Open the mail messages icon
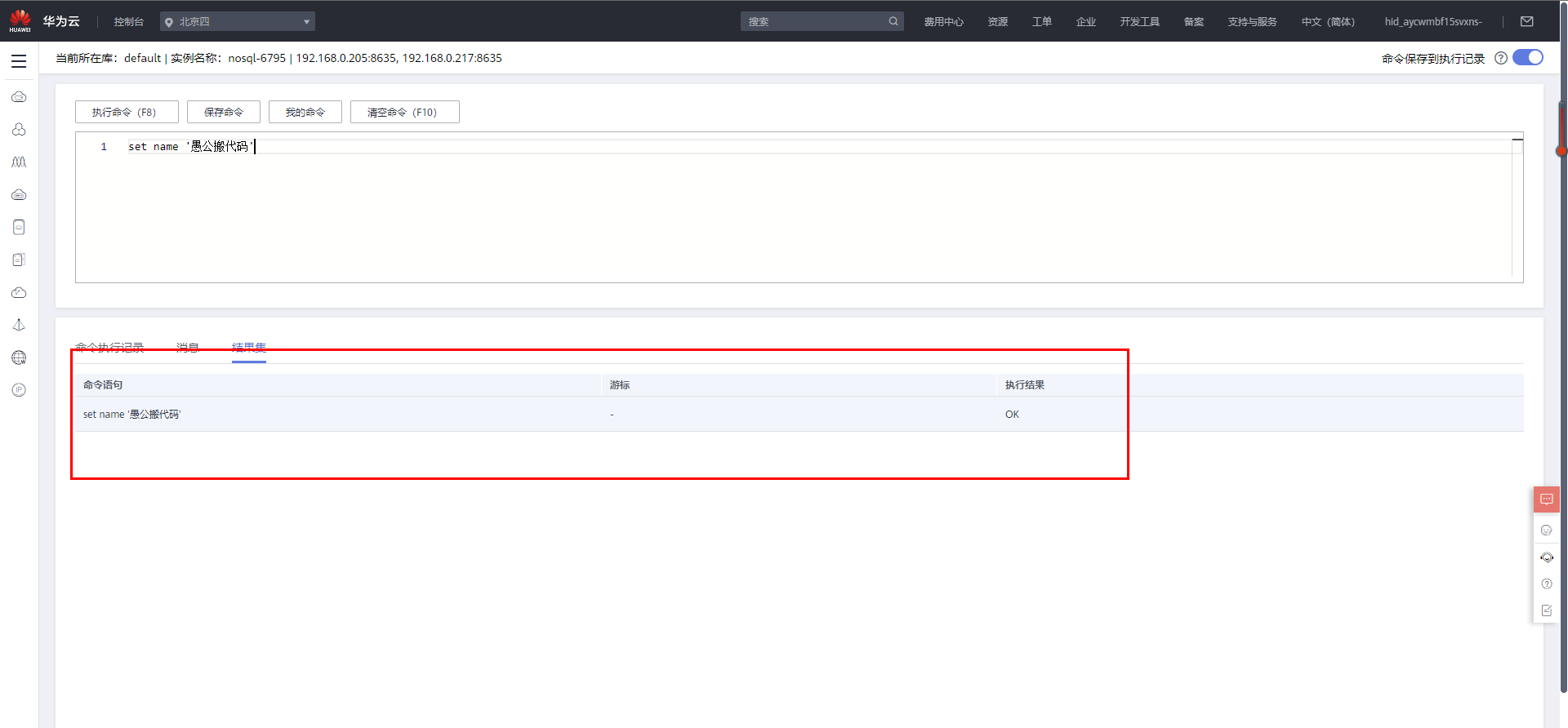The image size is (1568, 728). pyautogui.click(x=1527, y=21)
